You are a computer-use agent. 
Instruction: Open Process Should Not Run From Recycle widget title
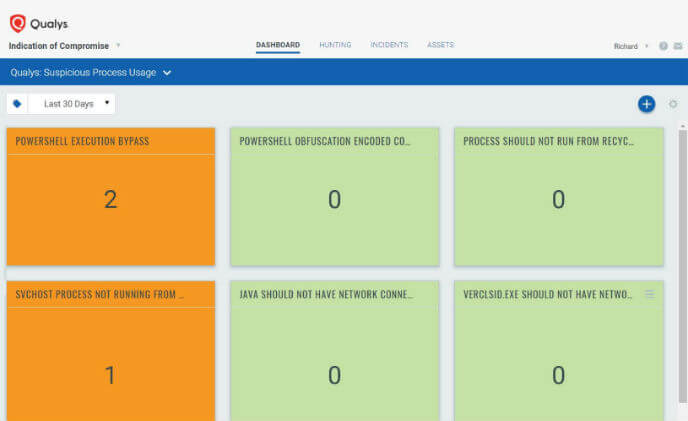coord(548,141)
